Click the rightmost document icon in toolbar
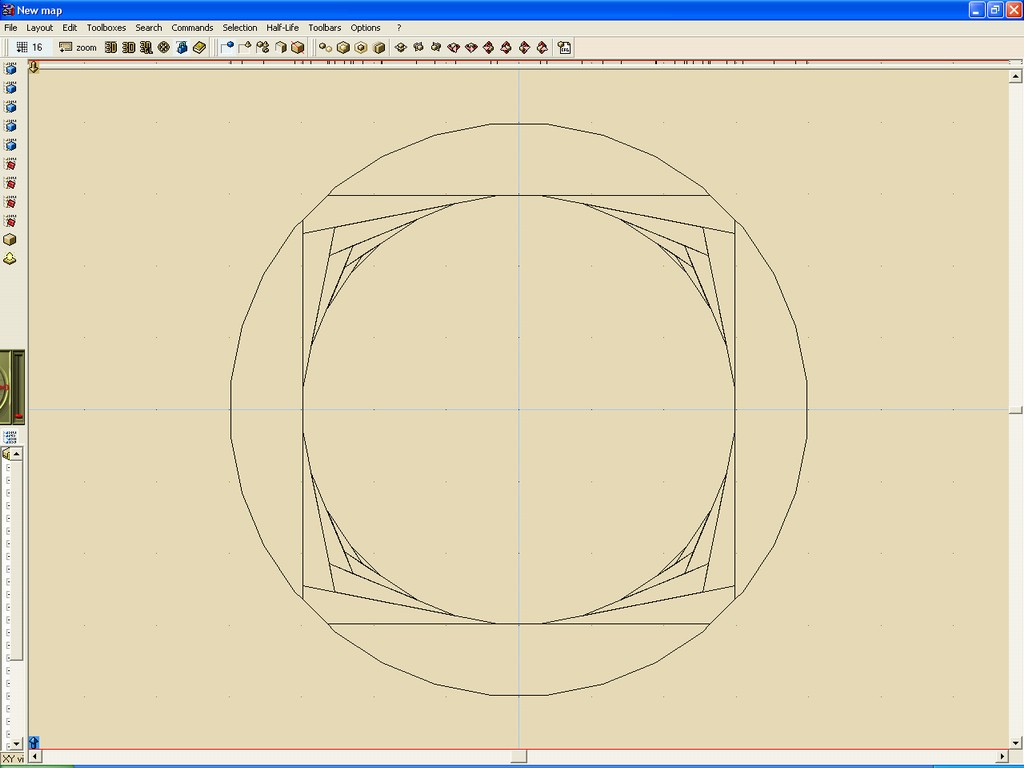 pos(564,47)
